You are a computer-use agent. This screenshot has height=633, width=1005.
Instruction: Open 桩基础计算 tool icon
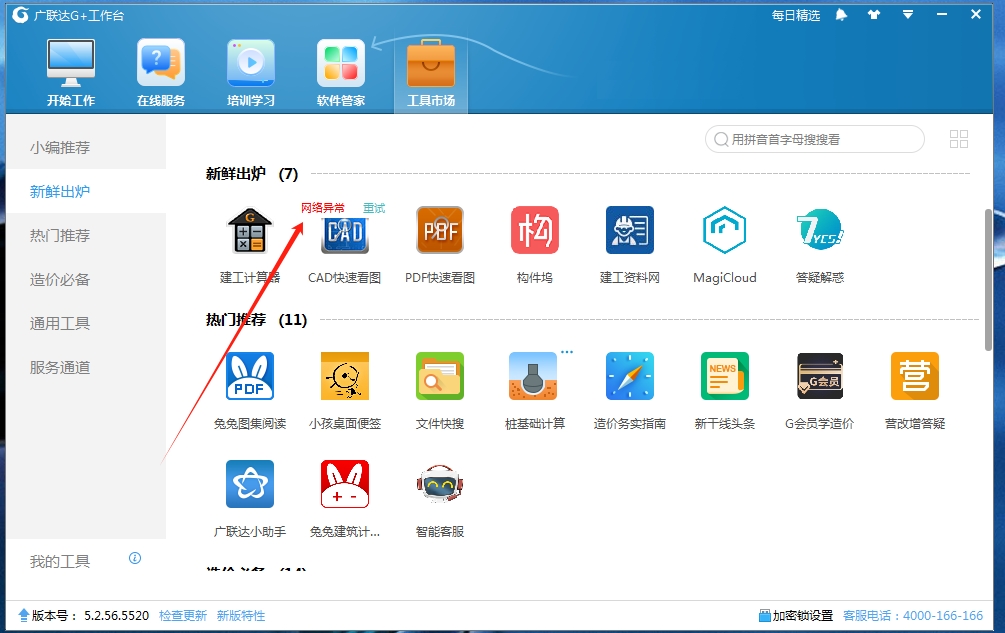tap(533, 376)
